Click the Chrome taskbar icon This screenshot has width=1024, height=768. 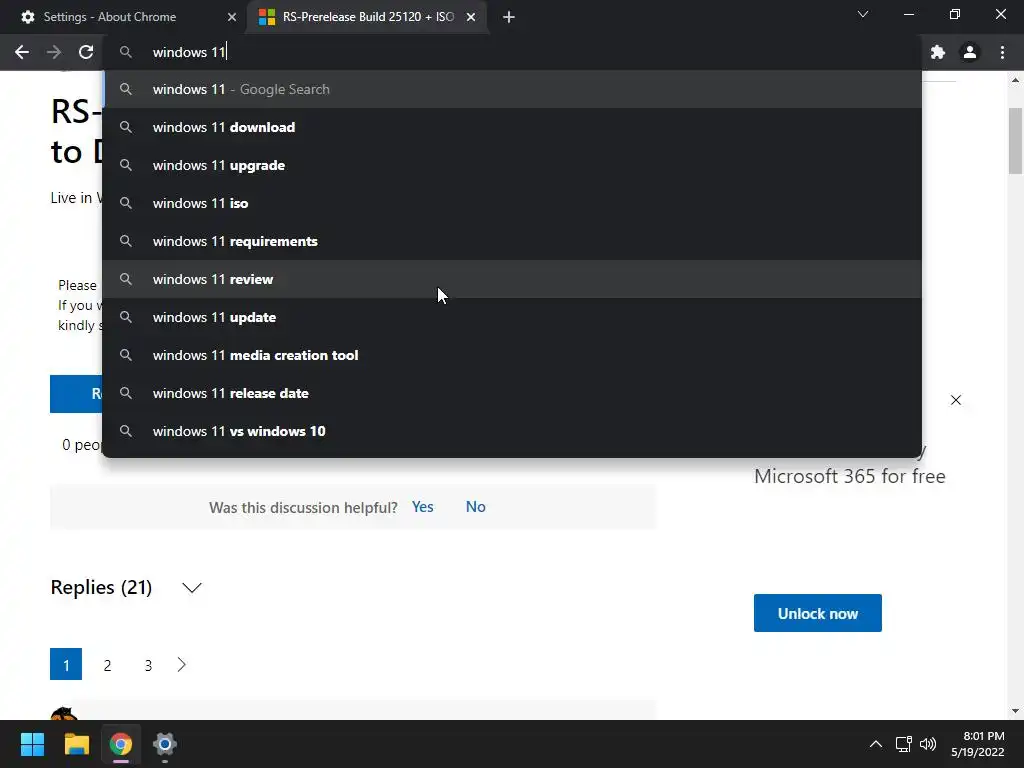tap(121, 744)
